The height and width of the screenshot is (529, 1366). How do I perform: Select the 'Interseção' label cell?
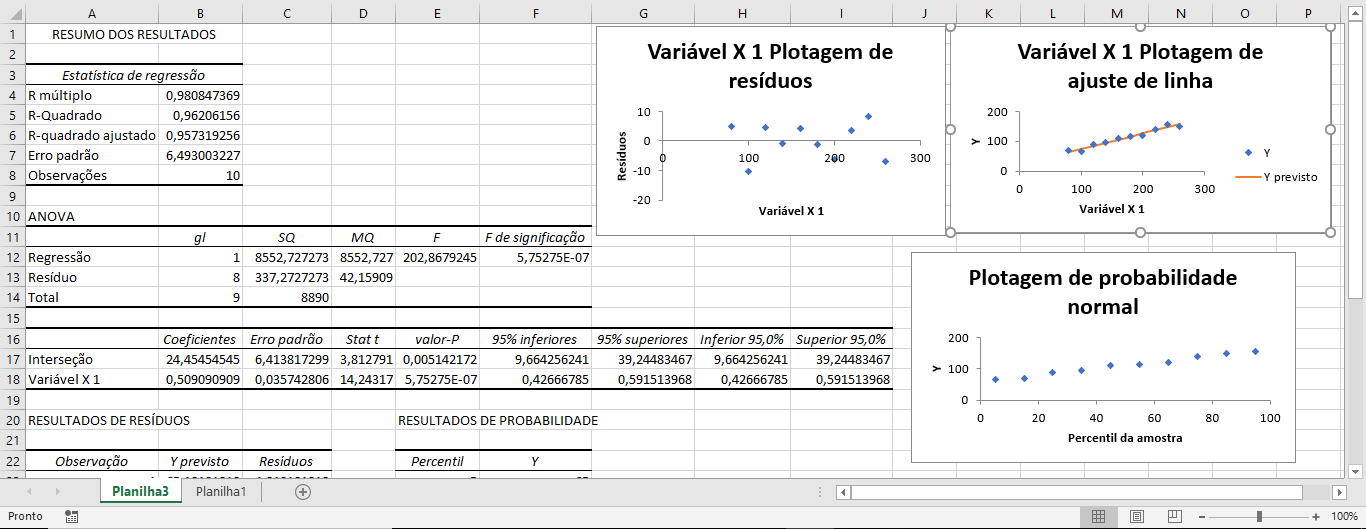click(x=92, y=358)
